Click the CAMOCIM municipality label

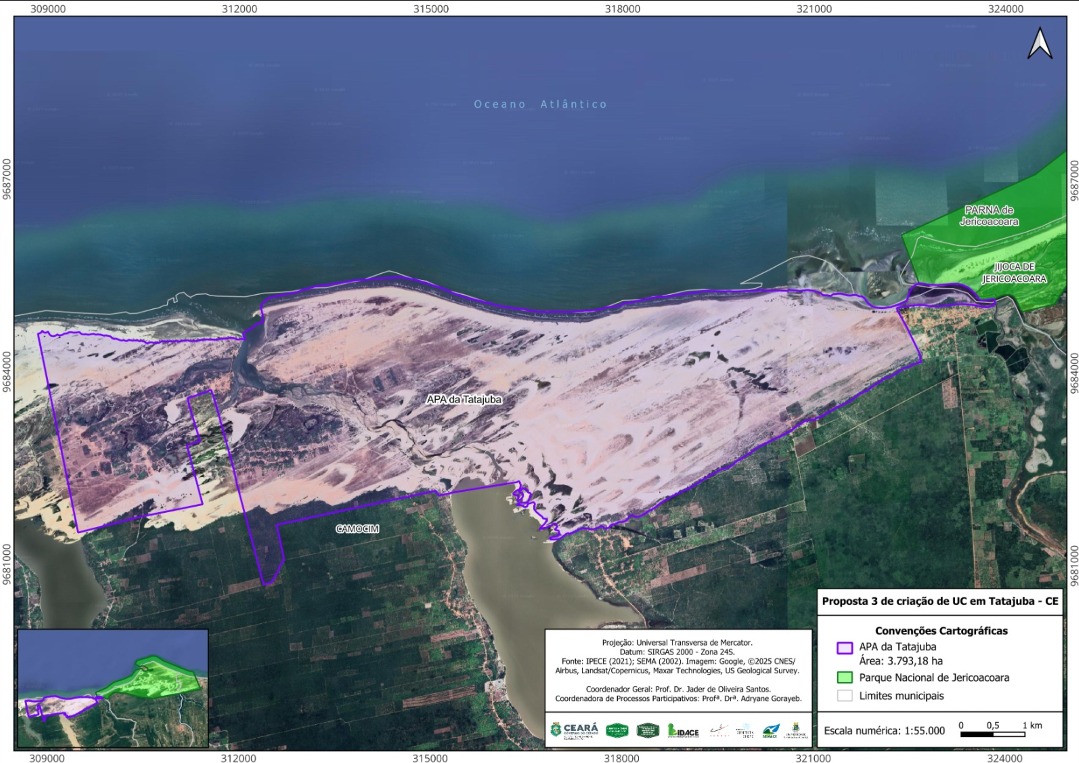click(x=357, y=527)
